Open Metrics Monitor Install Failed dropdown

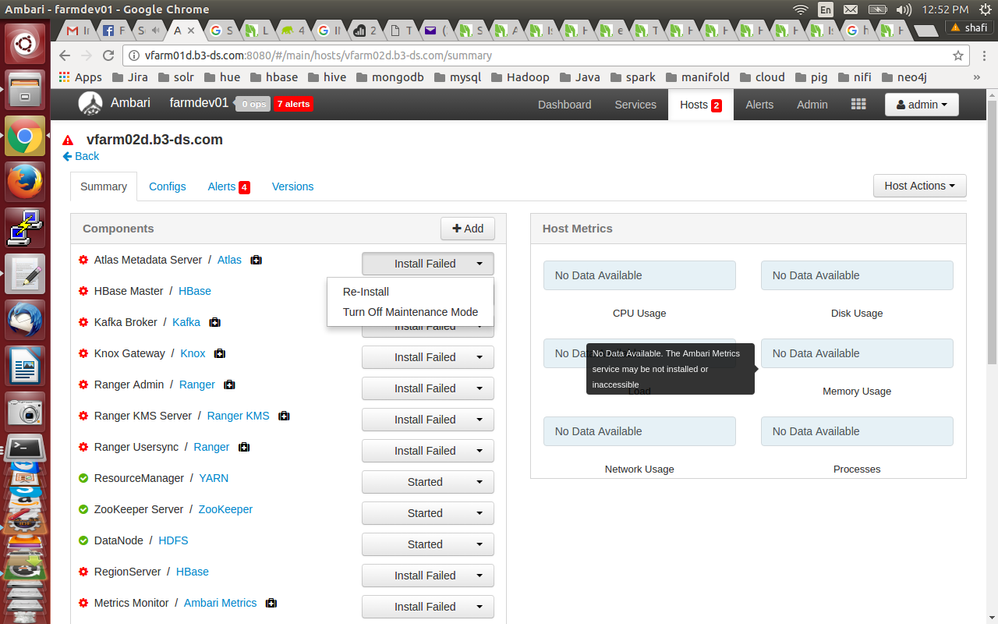pos(428,607)
